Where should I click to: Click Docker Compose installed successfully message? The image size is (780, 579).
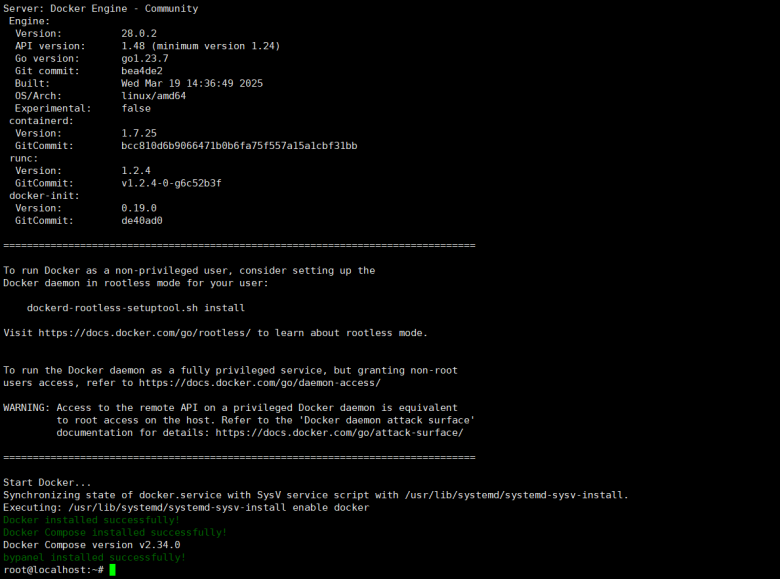[115, 532]
